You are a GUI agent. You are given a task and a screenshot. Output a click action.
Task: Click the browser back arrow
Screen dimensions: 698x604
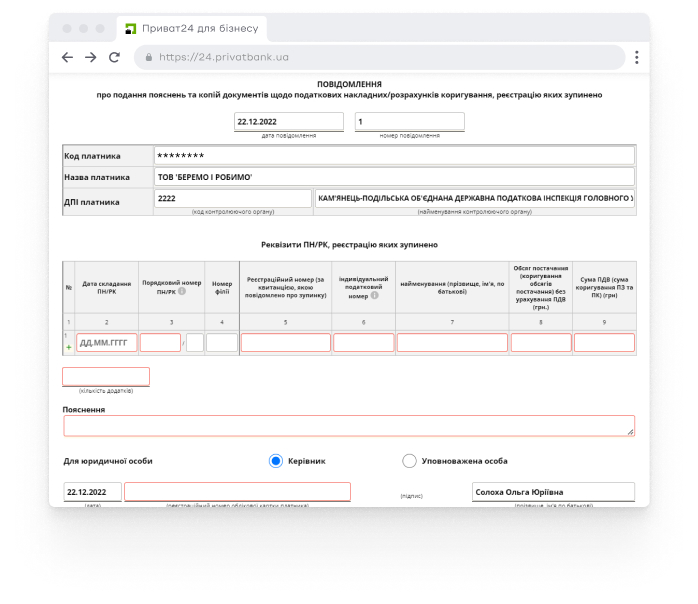[67, 58]
